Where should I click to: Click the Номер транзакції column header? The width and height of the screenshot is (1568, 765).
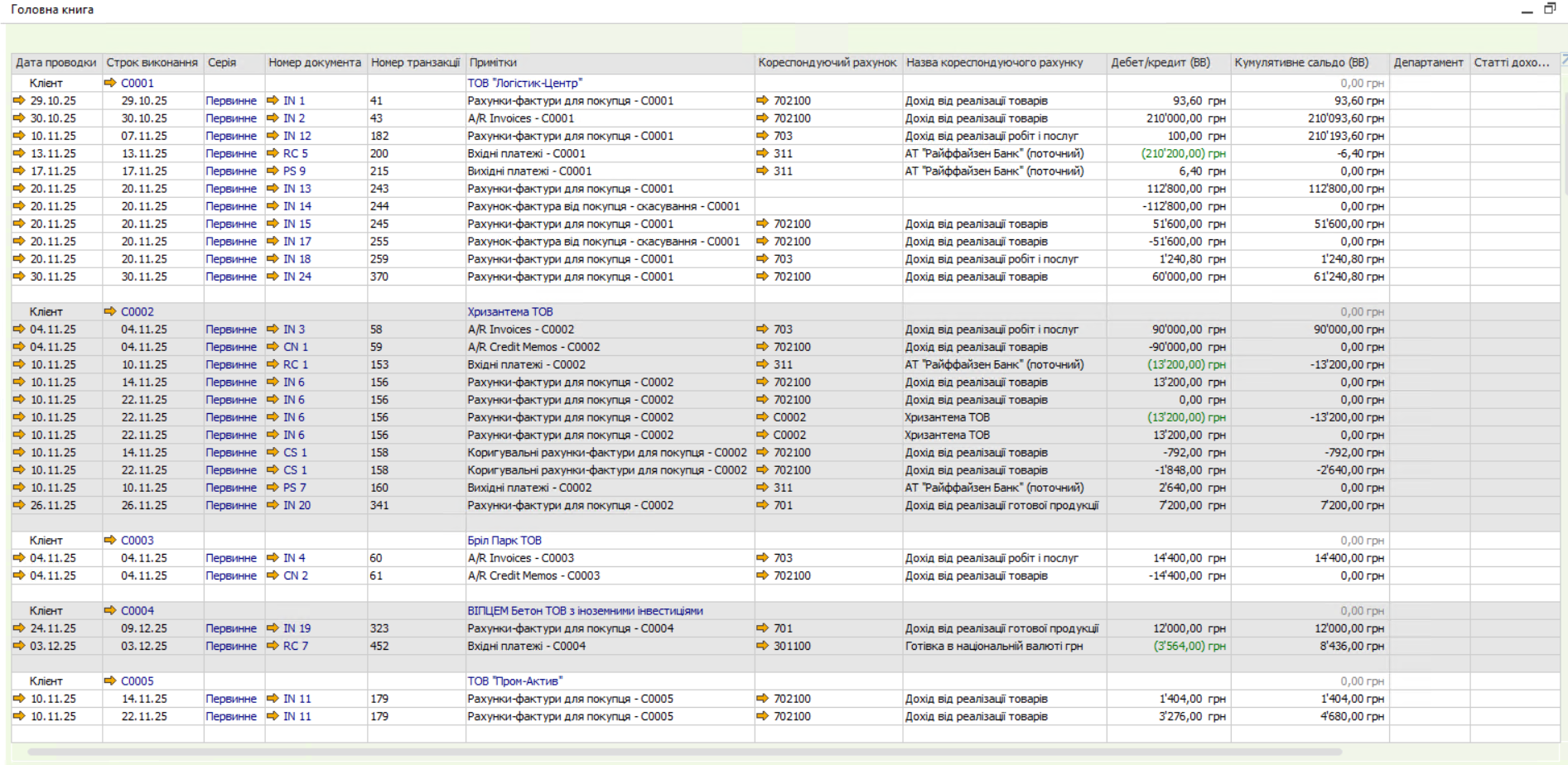tap(415, 63)
